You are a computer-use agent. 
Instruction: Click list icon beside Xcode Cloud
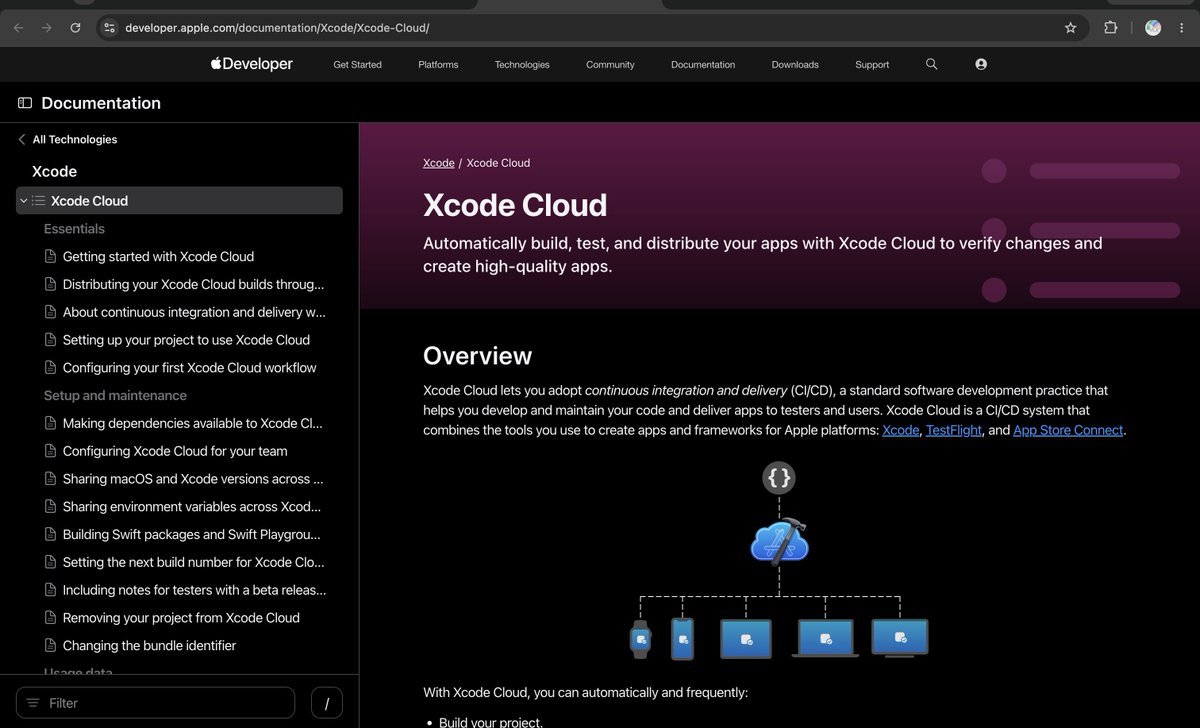(x=39, y=201)
